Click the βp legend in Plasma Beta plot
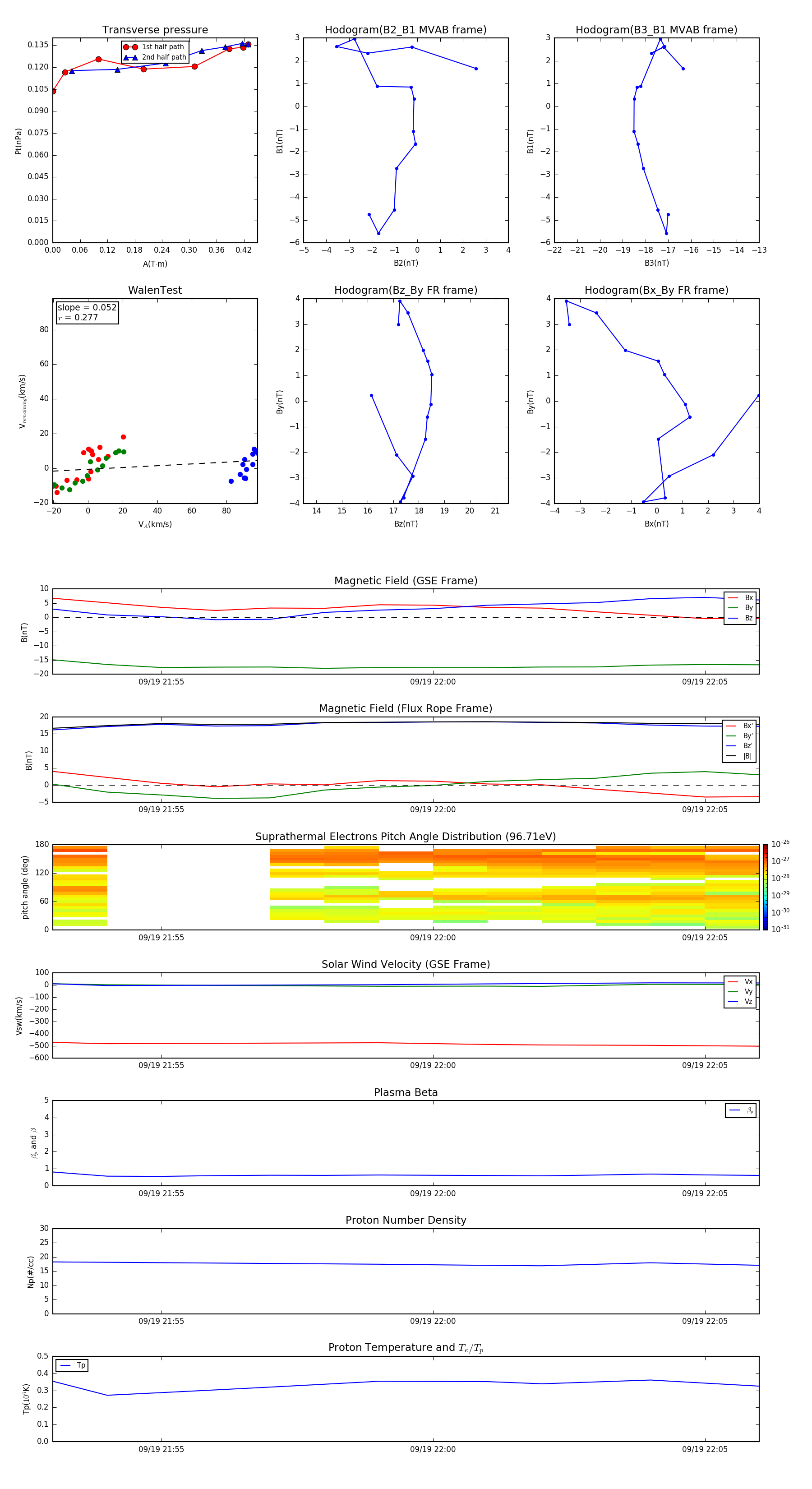 (741, 1110)
